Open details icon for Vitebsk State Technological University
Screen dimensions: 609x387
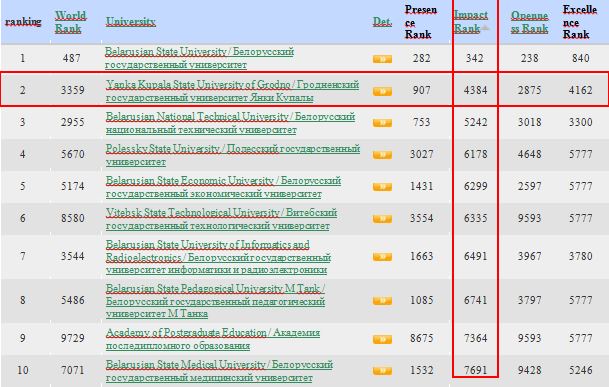(382, 219)
